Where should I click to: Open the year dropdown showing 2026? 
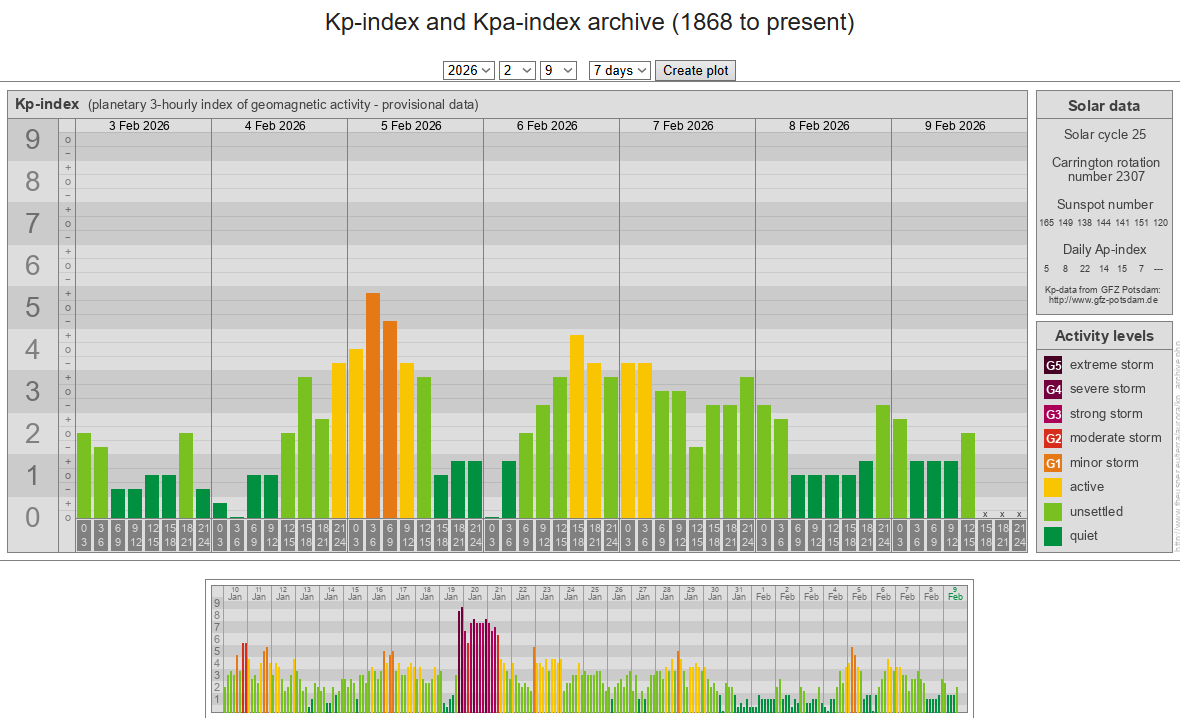pos(469,70)
